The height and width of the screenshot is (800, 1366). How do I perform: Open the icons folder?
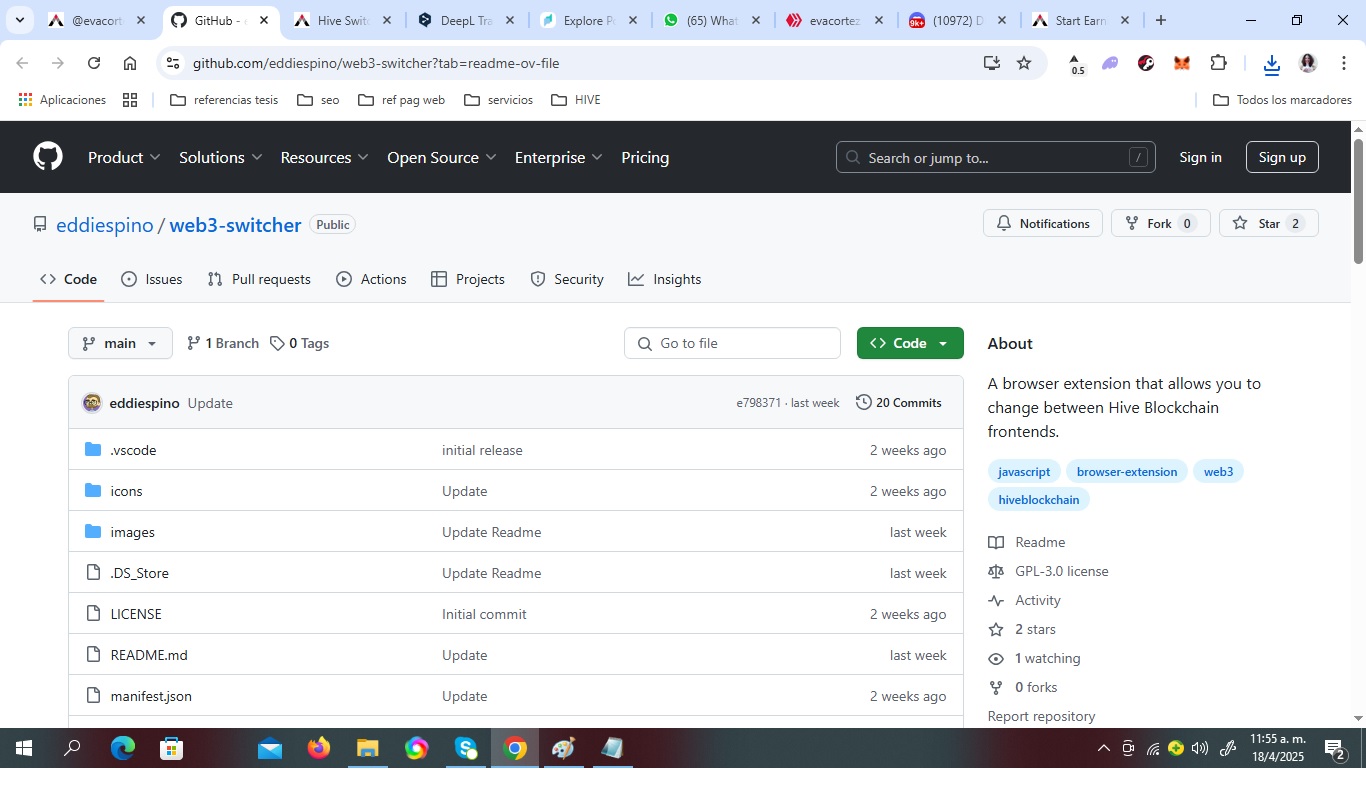point(126,491)
